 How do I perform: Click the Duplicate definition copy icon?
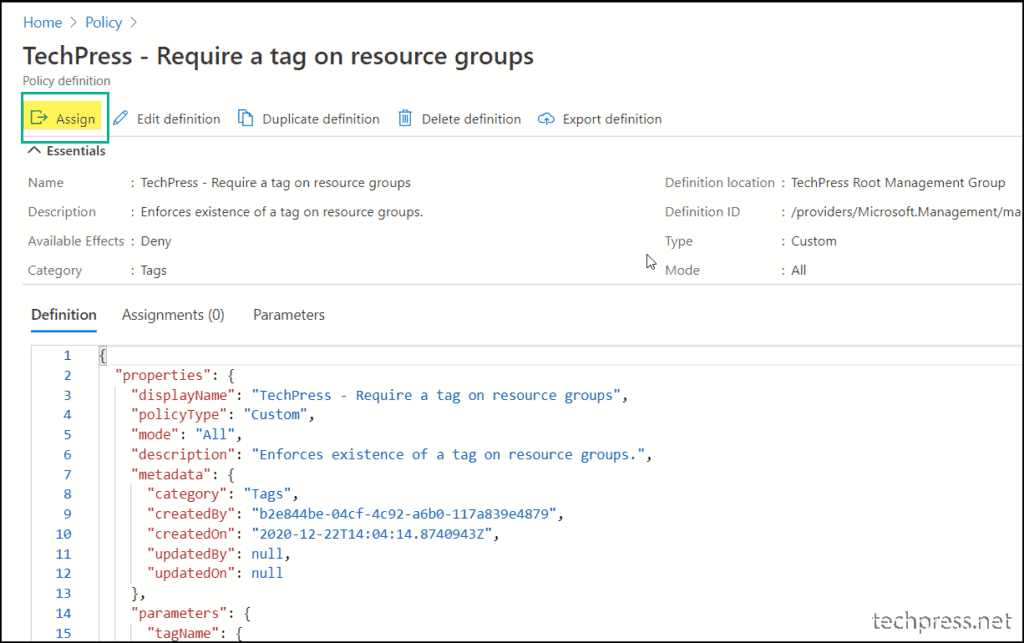245,118
